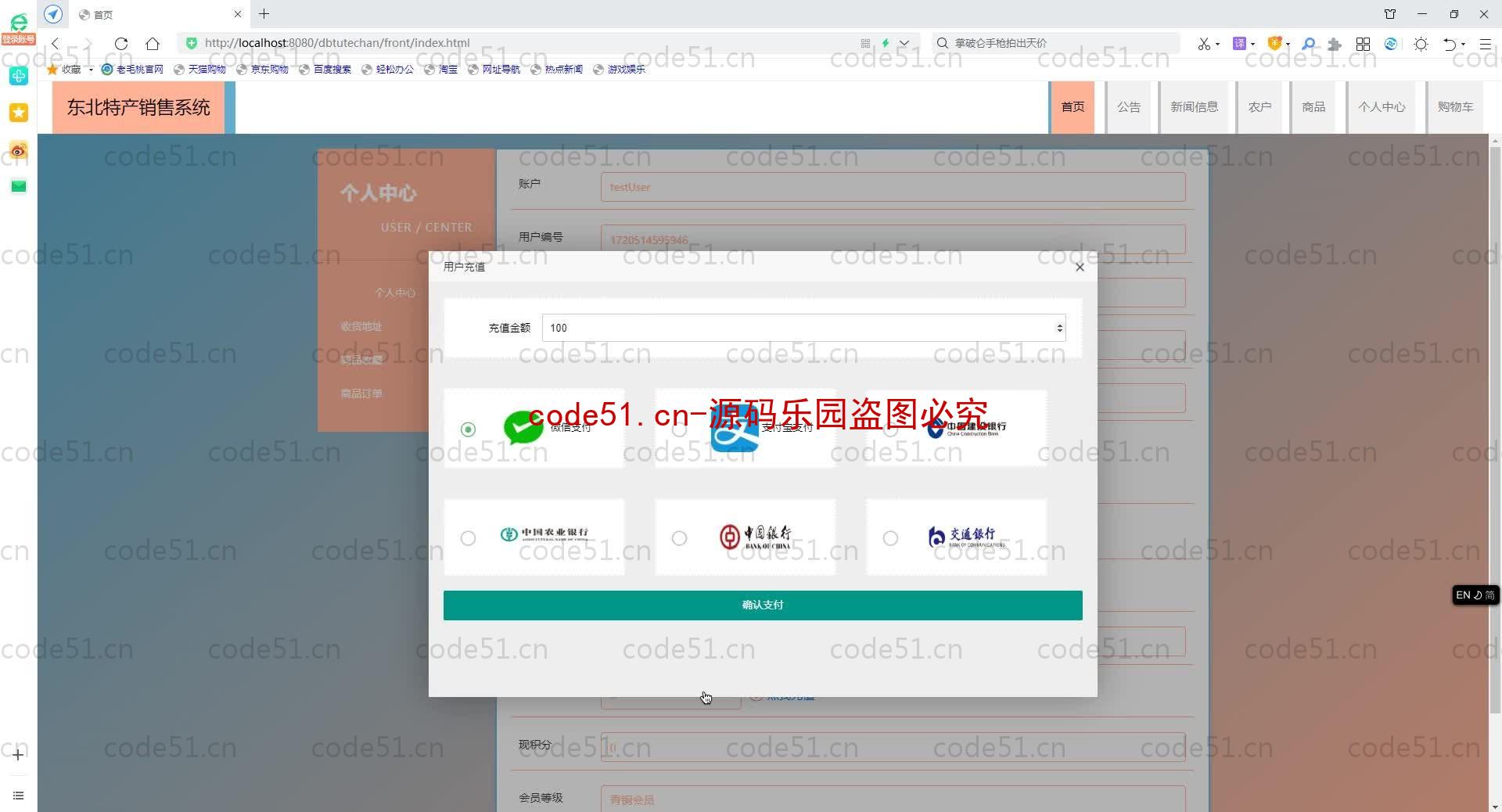This screenshot has height=812, width=1502.
Task: Open the 农户 navigation tab
Action: (x=1259, y=107)
